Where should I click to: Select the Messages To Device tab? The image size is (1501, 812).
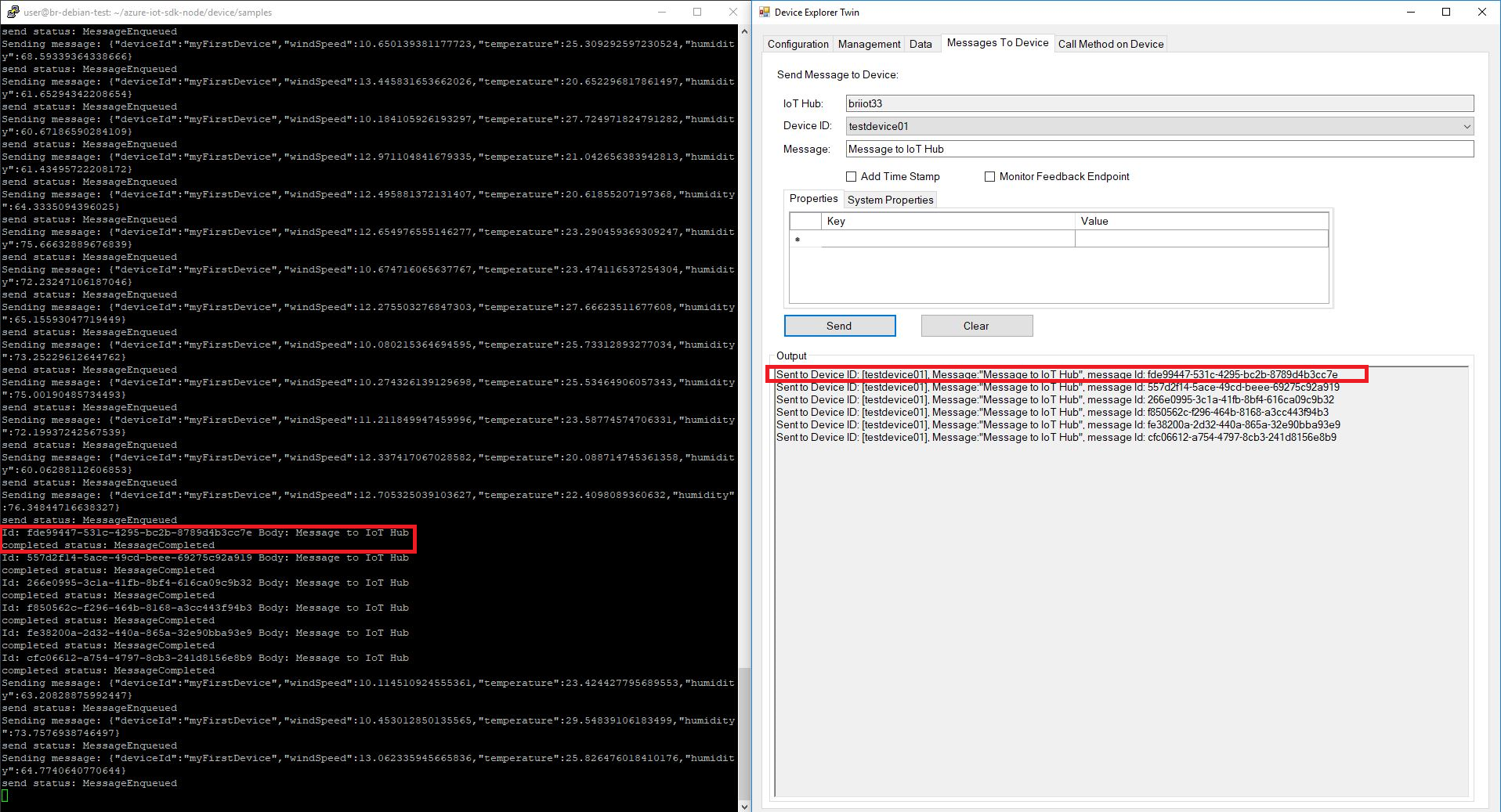pyautogui.click(x=997, y=42)
